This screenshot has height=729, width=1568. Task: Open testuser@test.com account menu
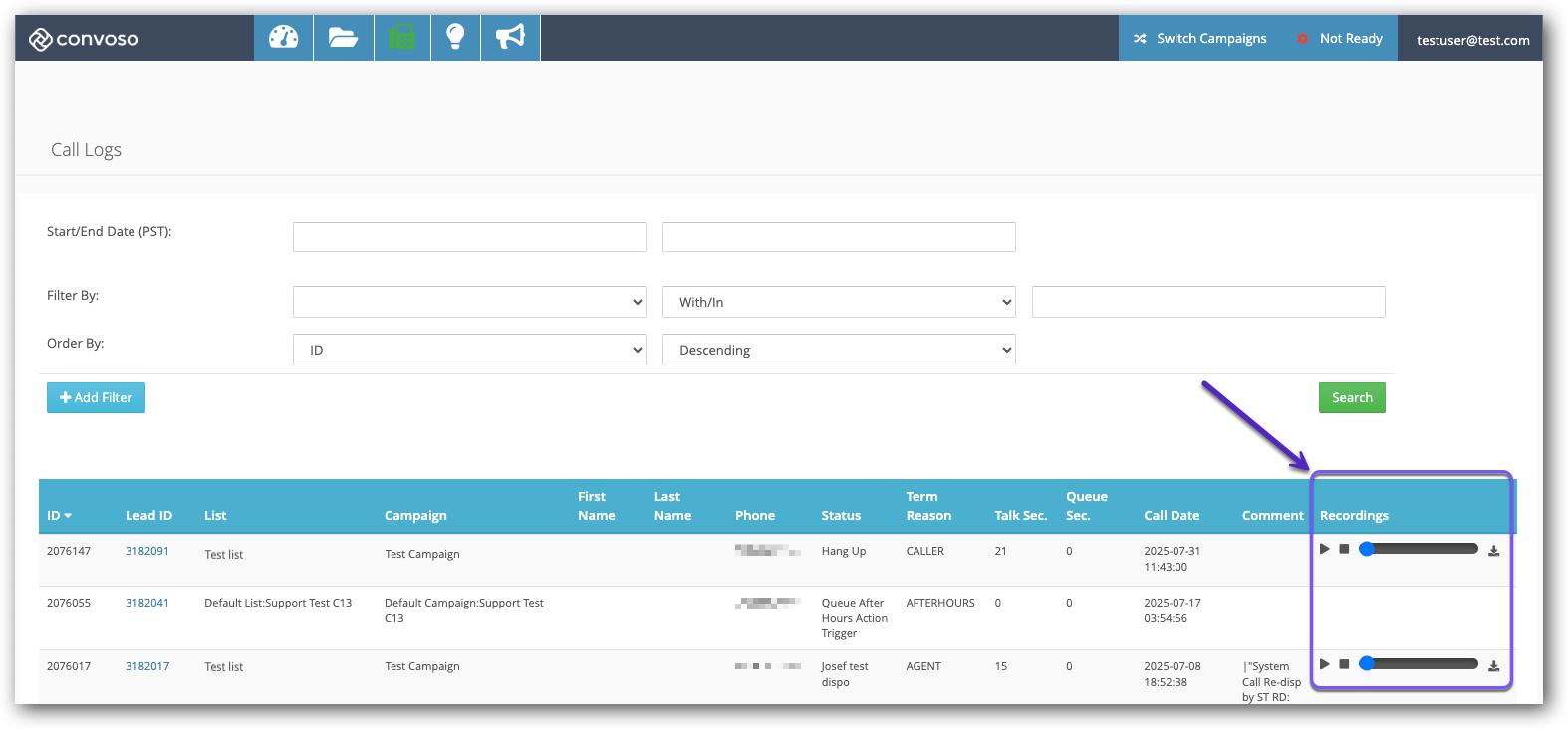[1472, 40]
